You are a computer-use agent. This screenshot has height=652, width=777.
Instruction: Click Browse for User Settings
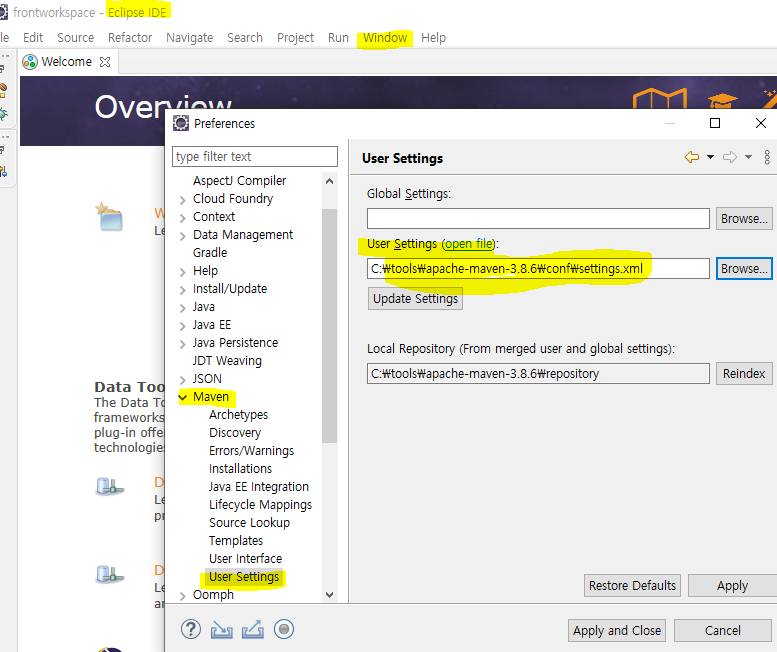(744, 269)
